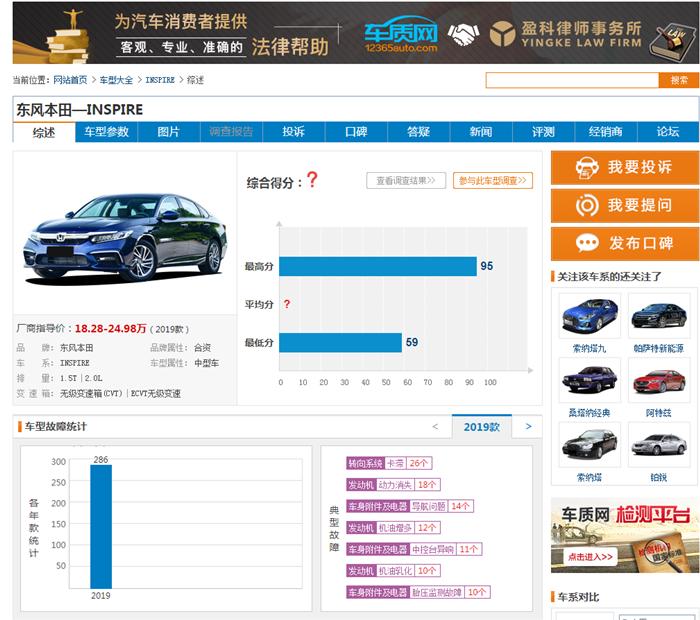
Task: Open the 经销商 tab
Action: 605,132
